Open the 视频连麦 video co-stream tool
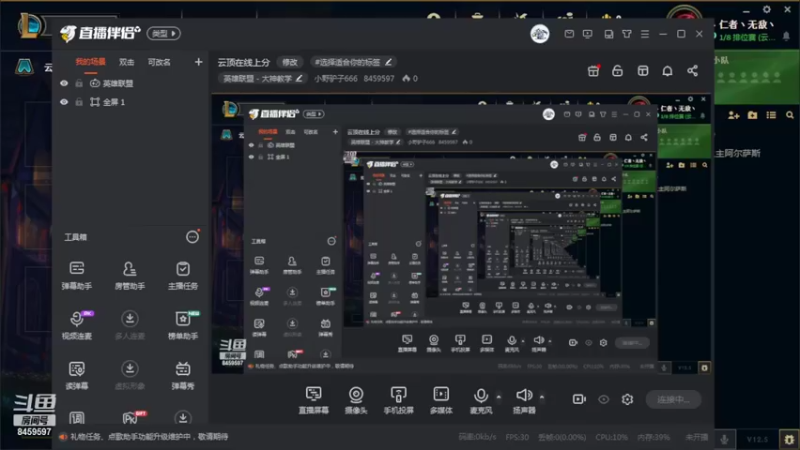 point(77,325)
